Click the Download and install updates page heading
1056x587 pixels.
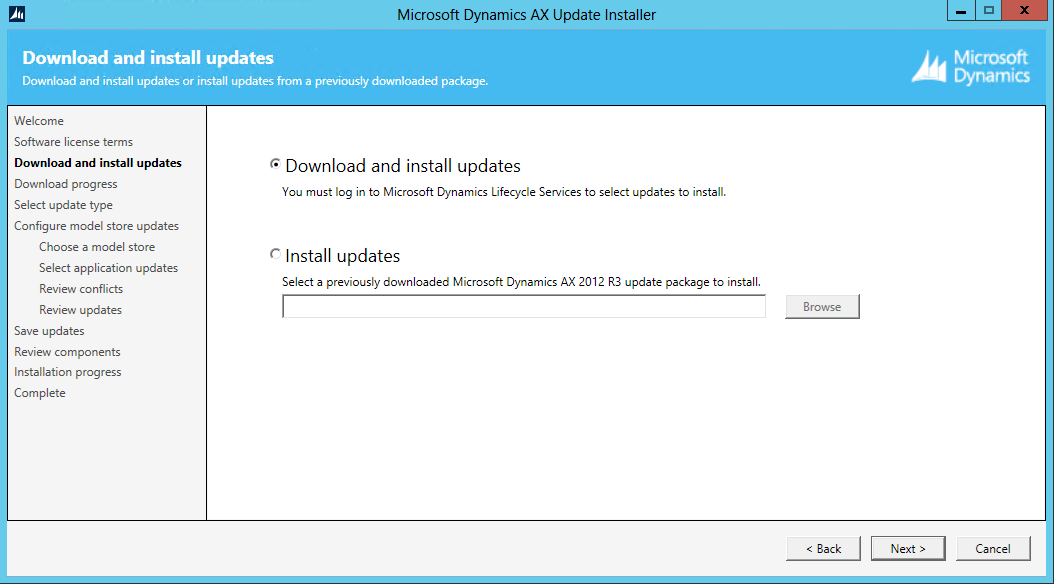tap(148, 58)
